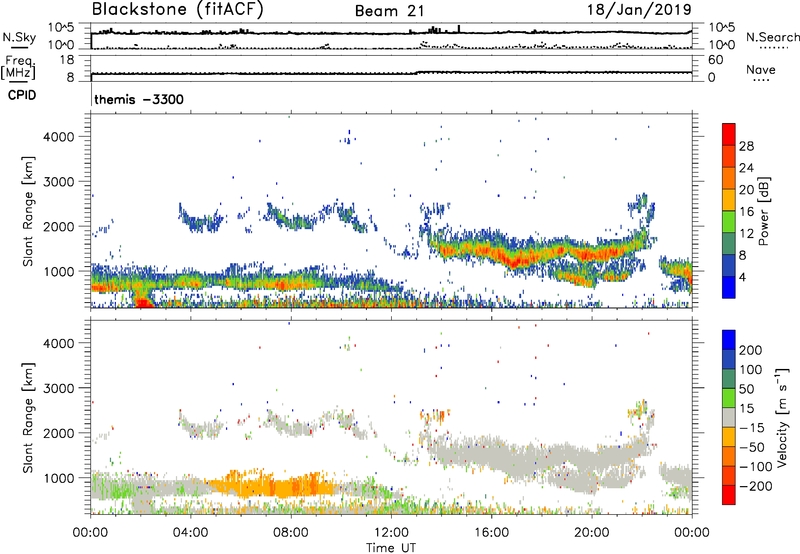The width and height of the screenshot is (800, 554).
Task: Click the N.Sky legend label
Action: pos(19,38)
